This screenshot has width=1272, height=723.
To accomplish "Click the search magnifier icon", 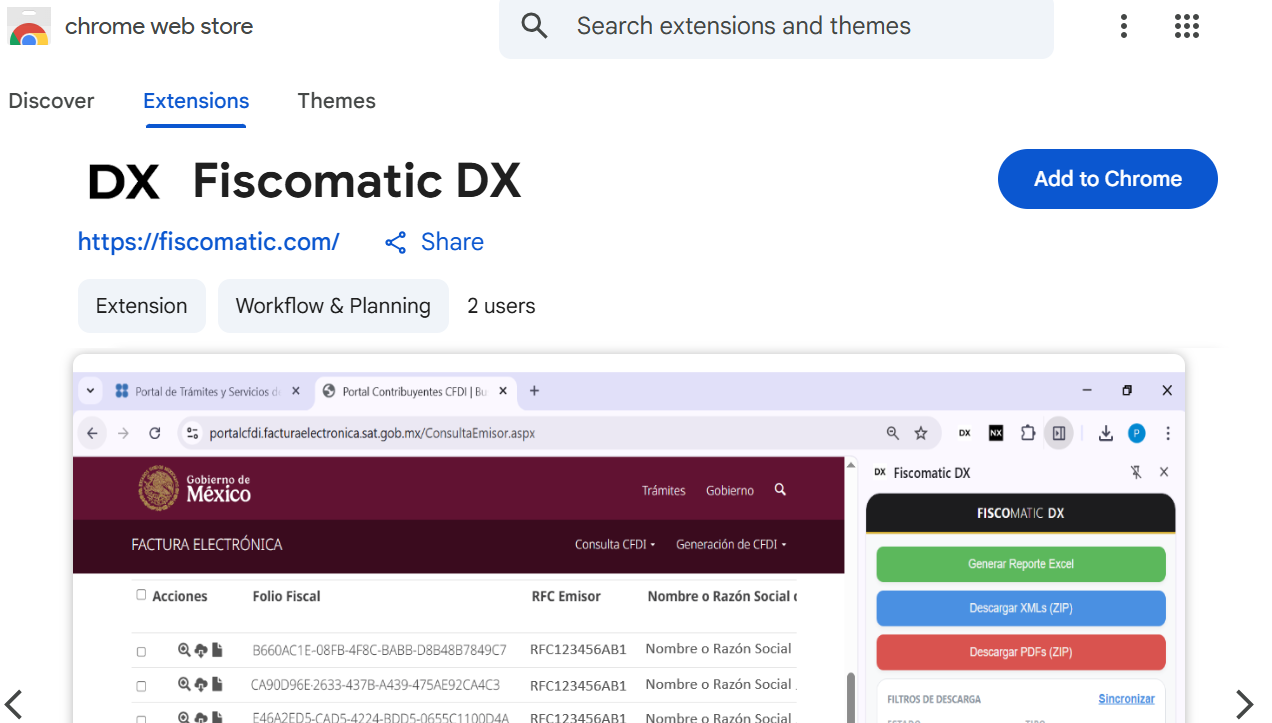I will point(535,26).
